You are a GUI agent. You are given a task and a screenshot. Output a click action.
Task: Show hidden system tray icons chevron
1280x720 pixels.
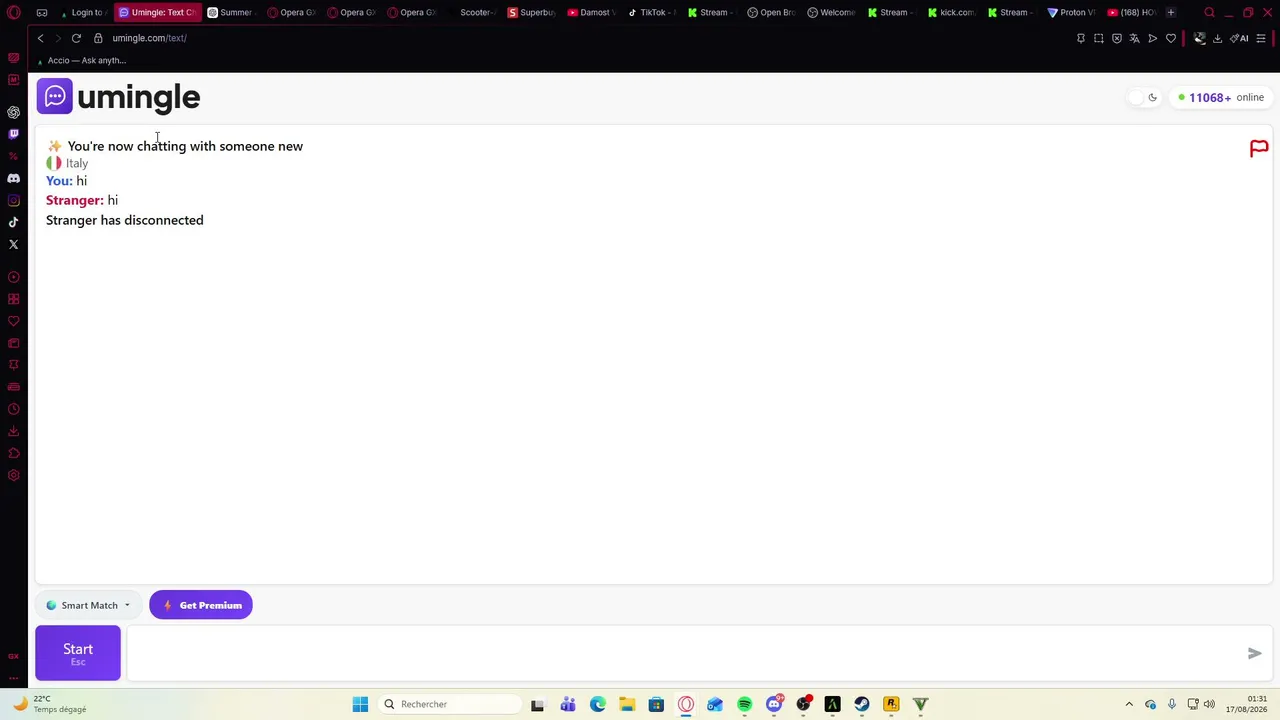pyautogui.click(x=1129, y=704)
